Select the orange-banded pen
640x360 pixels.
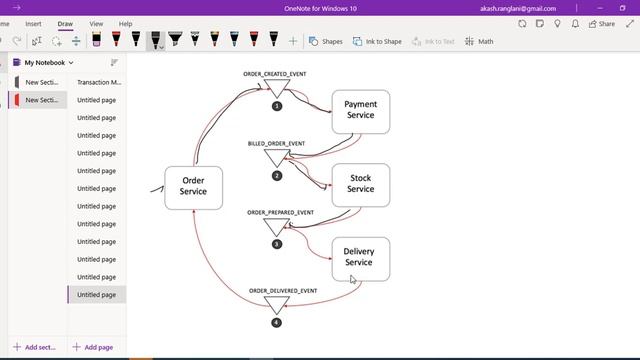pyautogui.click(x=214, y=39)
